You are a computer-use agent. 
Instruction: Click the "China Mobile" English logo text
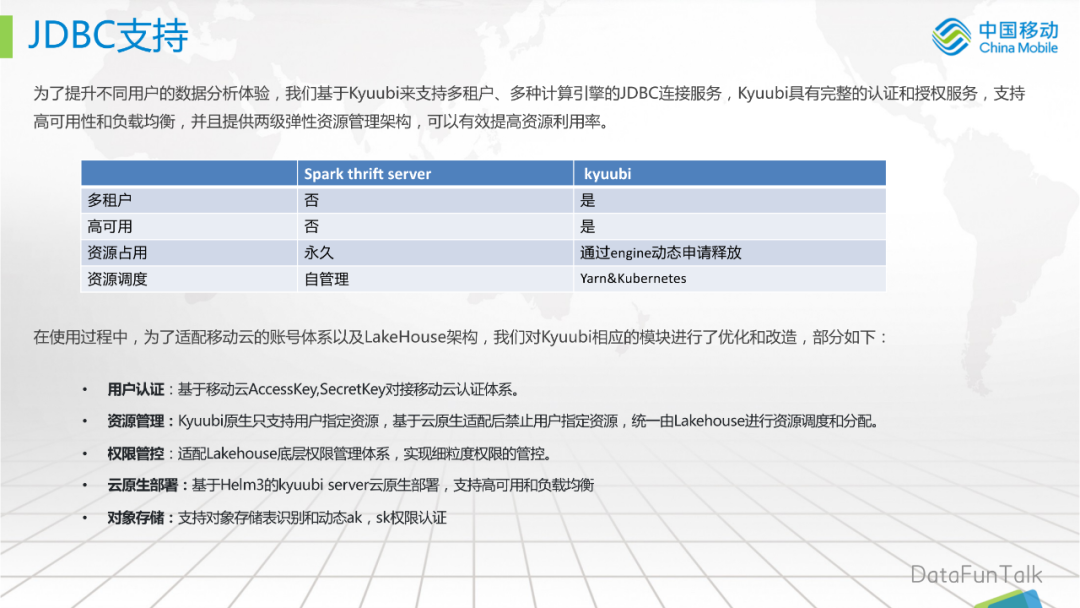coord(1018,48)
